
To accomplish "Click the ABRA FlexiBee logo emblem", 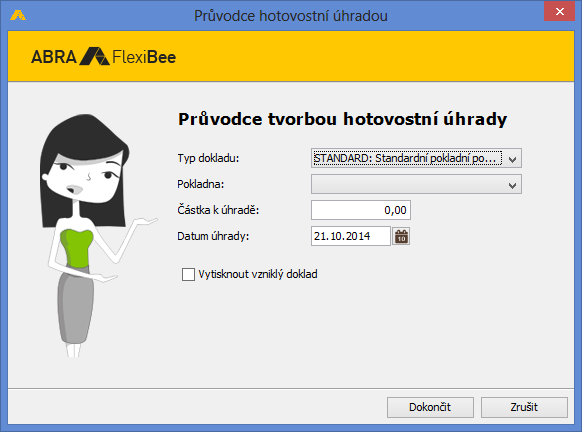I will 95,56.
